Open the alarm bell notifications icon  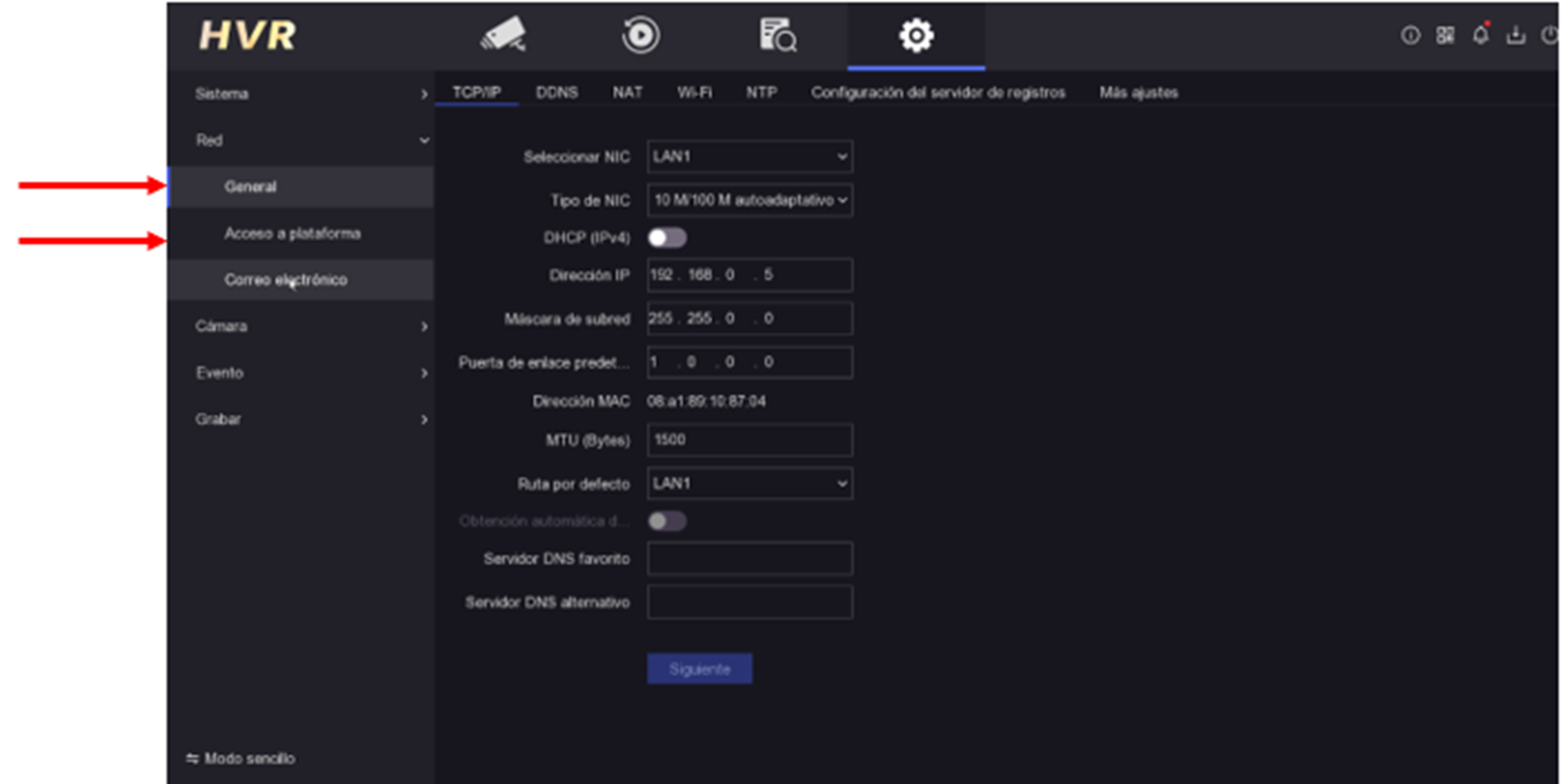coord(1480,34)
